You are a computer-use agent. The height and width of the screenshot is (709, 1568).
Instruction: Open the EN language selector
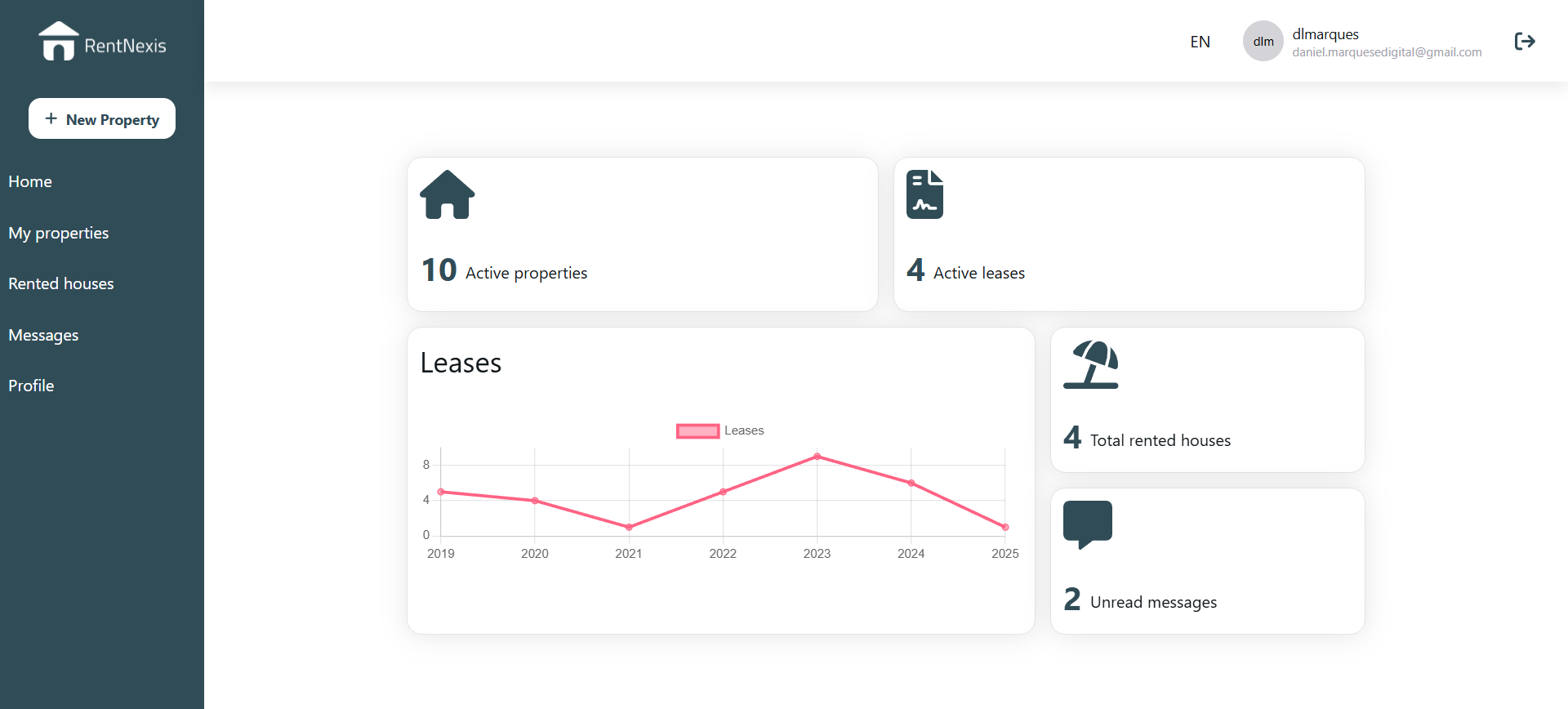[x=1200, y=42]
